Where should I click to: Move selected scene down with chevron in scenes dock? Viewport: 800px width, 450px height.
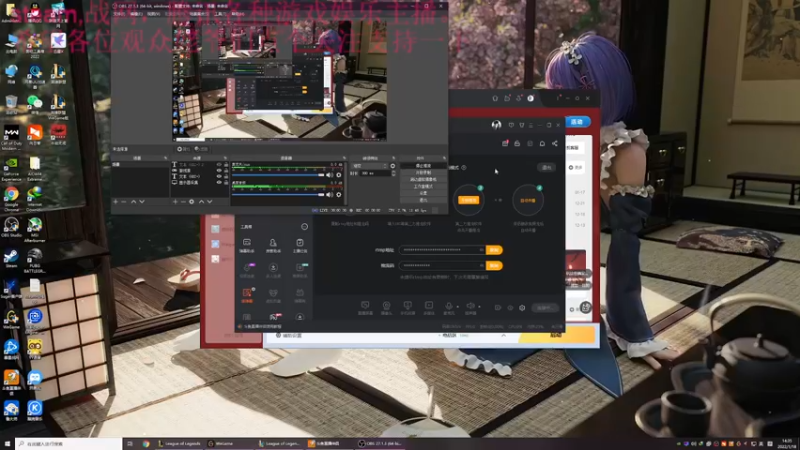click(142, 202)
